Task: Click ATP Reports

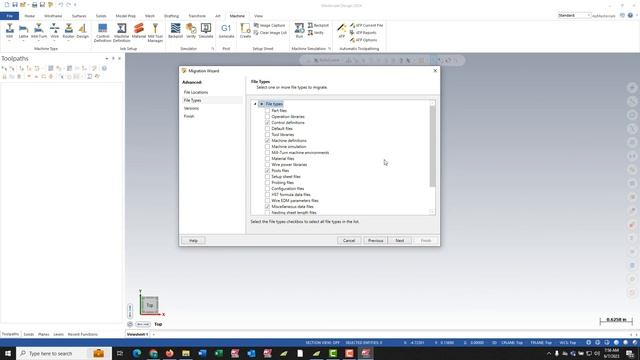Action: [363, 33]
